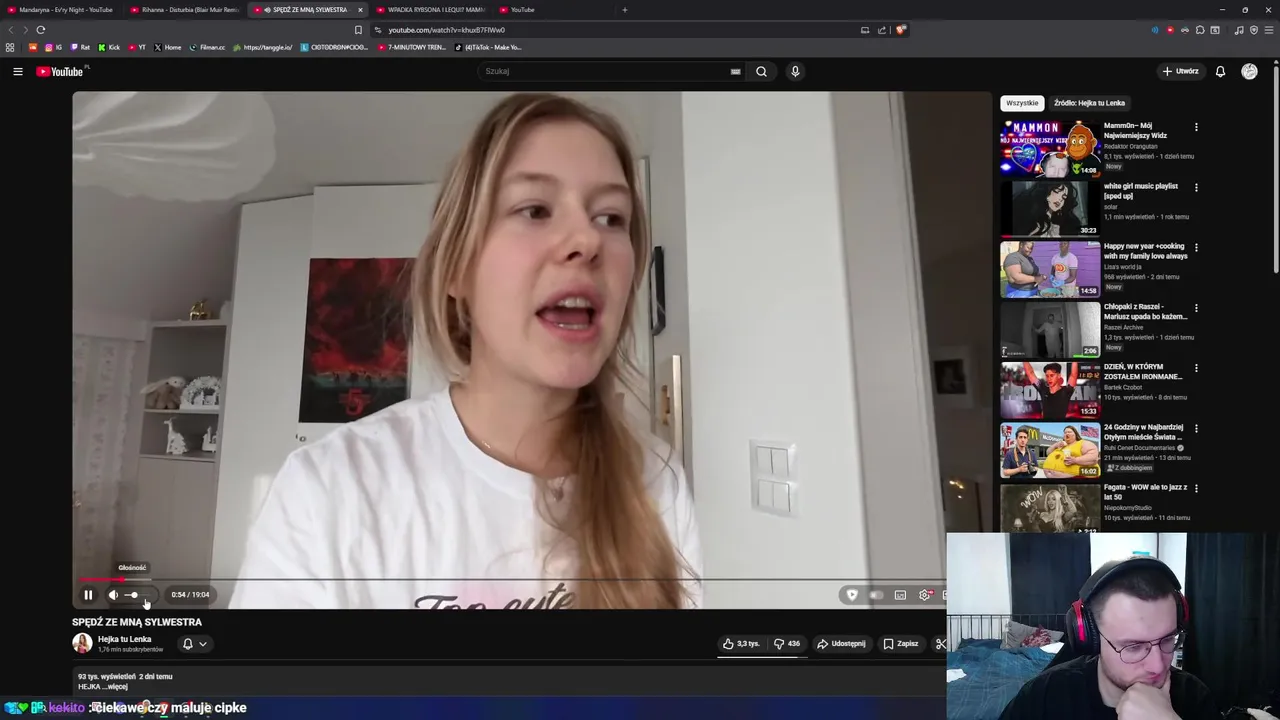The image size is (1280, 720).
Task: Expand subscription notification bell dropdown
Action: click(195, 644)
